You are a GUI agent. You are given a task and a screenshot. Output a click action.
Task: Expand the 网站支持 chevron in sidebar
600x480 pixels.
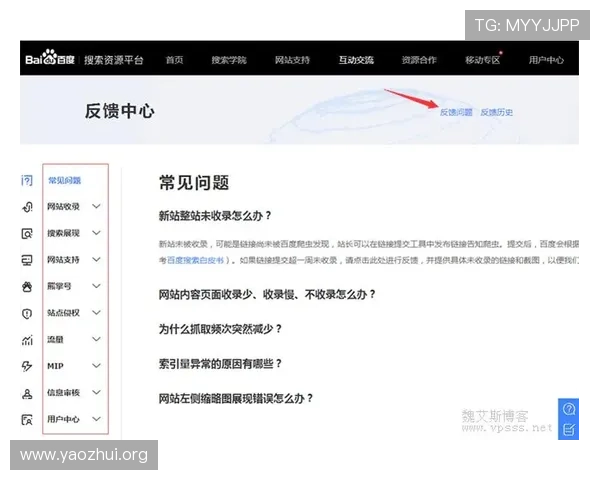point(96,260)
